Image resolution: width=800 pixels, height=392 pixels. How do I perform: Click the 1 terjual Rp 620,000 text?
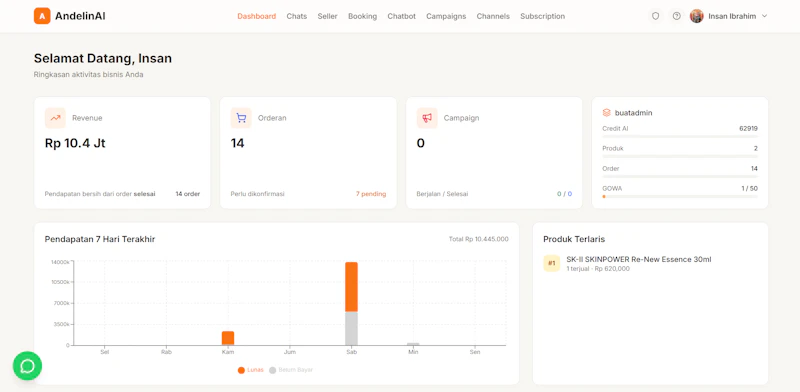(598, 269)
